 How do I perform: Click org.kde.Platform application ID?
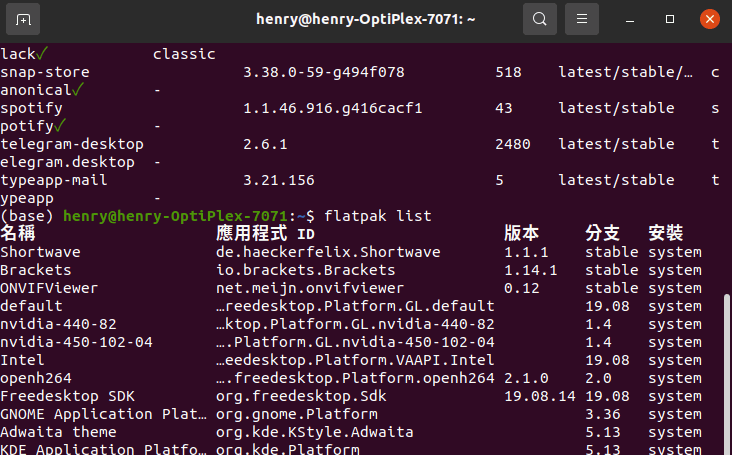(x=288, y=449)
